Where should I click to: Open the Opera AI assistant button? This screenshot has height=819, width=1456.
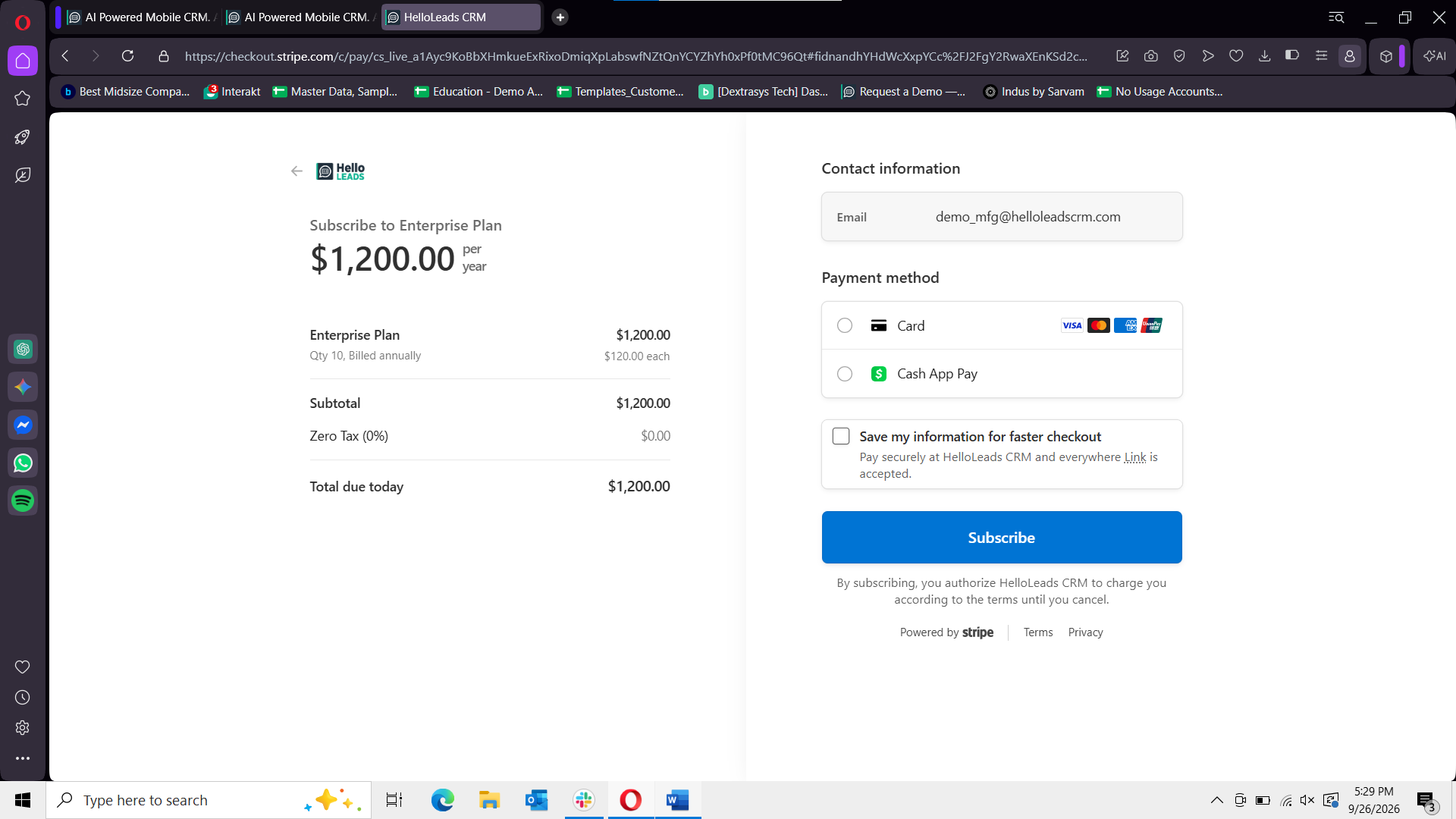[x=1435, y=56]
